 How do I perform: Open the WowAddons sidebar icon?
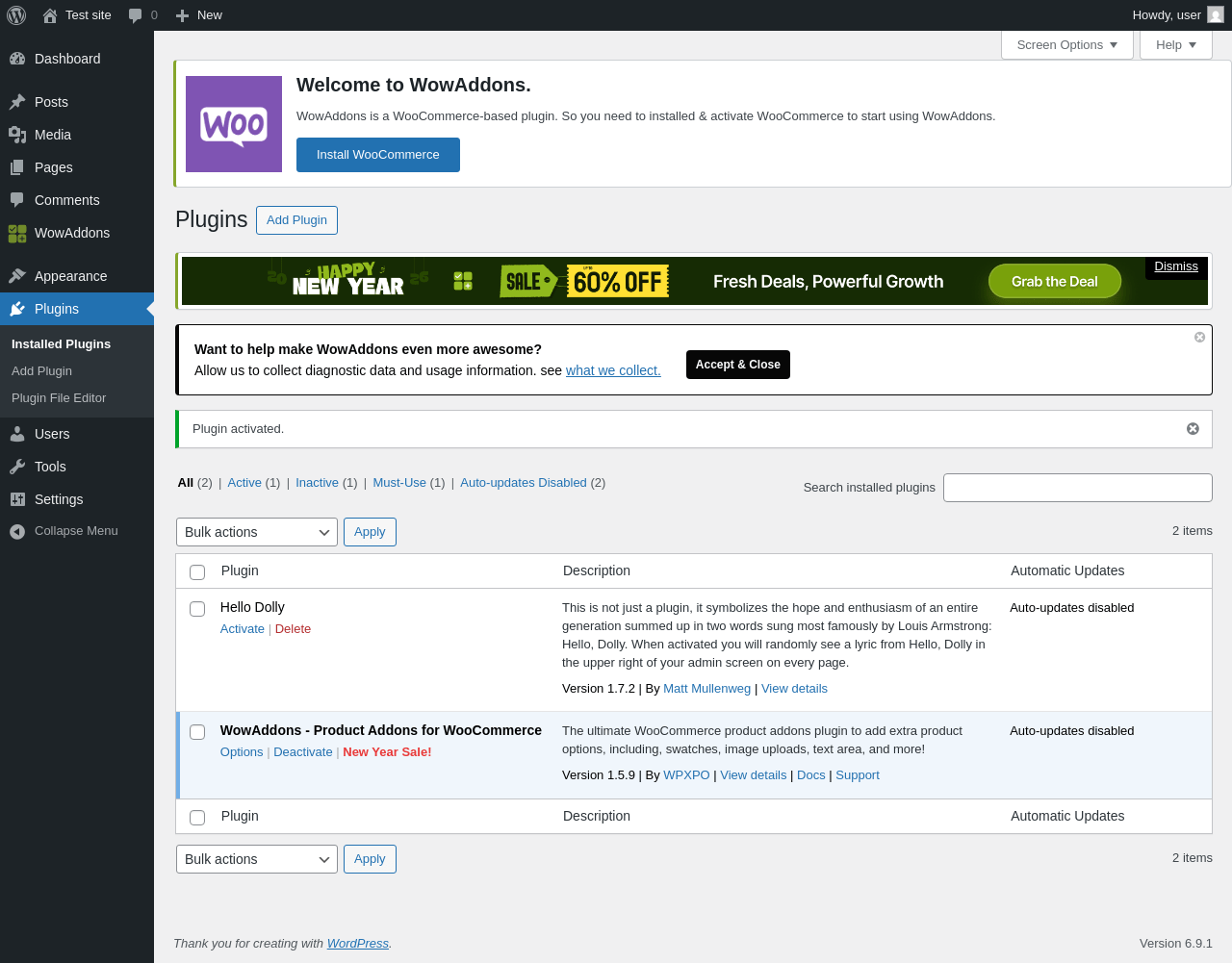[17, 233]
